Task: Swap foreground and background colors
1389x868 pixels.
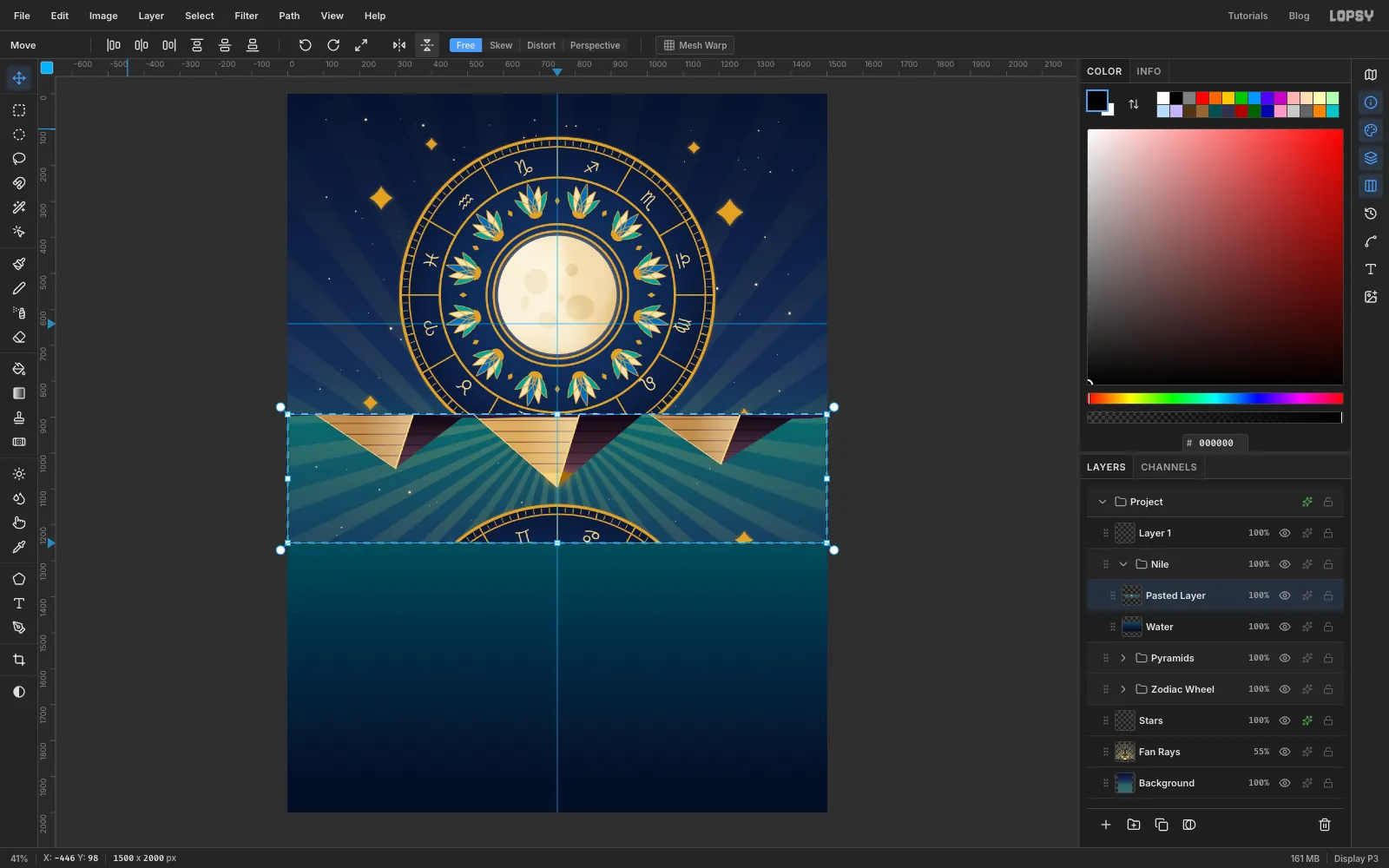Action: point(1134,104)
